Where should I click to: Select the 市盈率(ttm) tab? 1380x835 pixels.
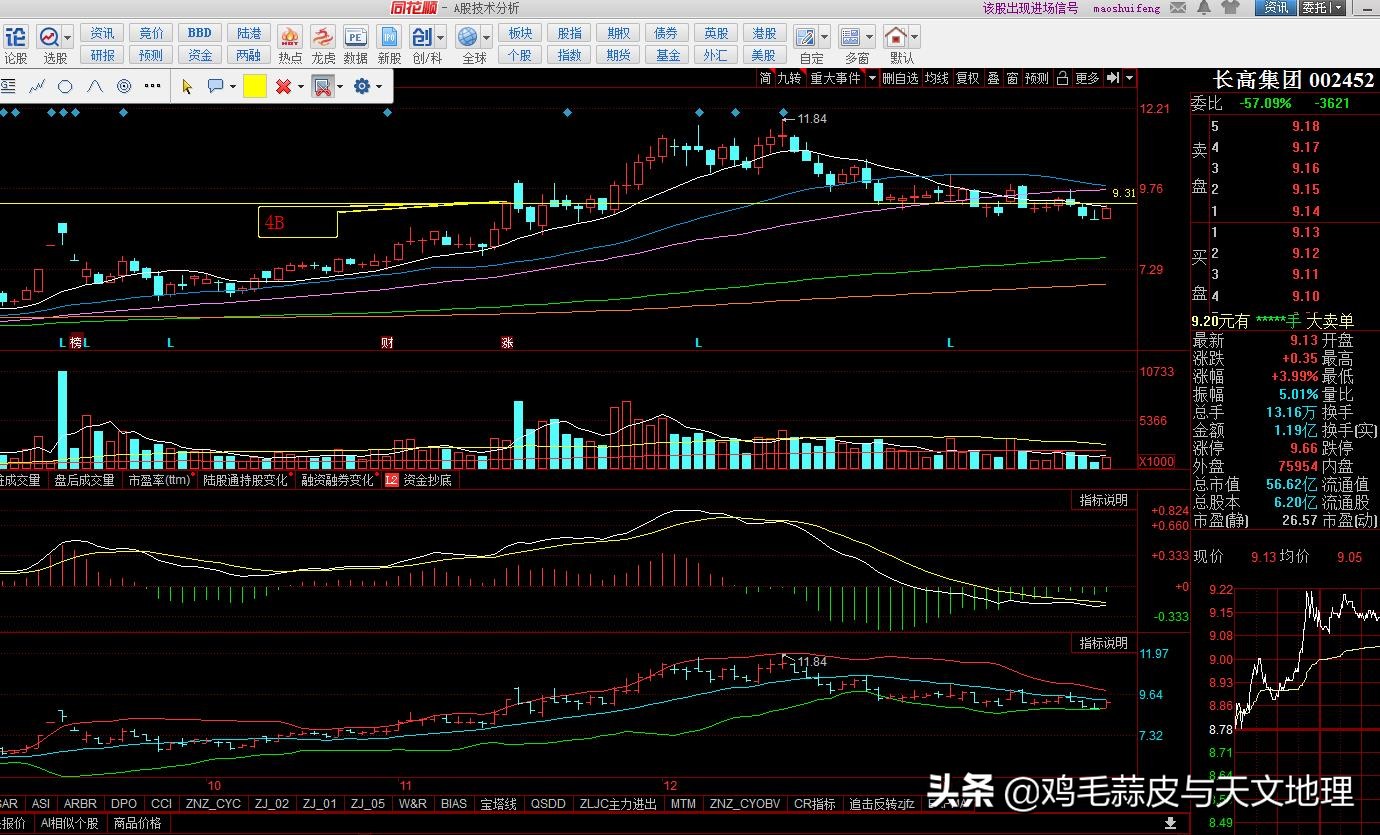(158, 480)
